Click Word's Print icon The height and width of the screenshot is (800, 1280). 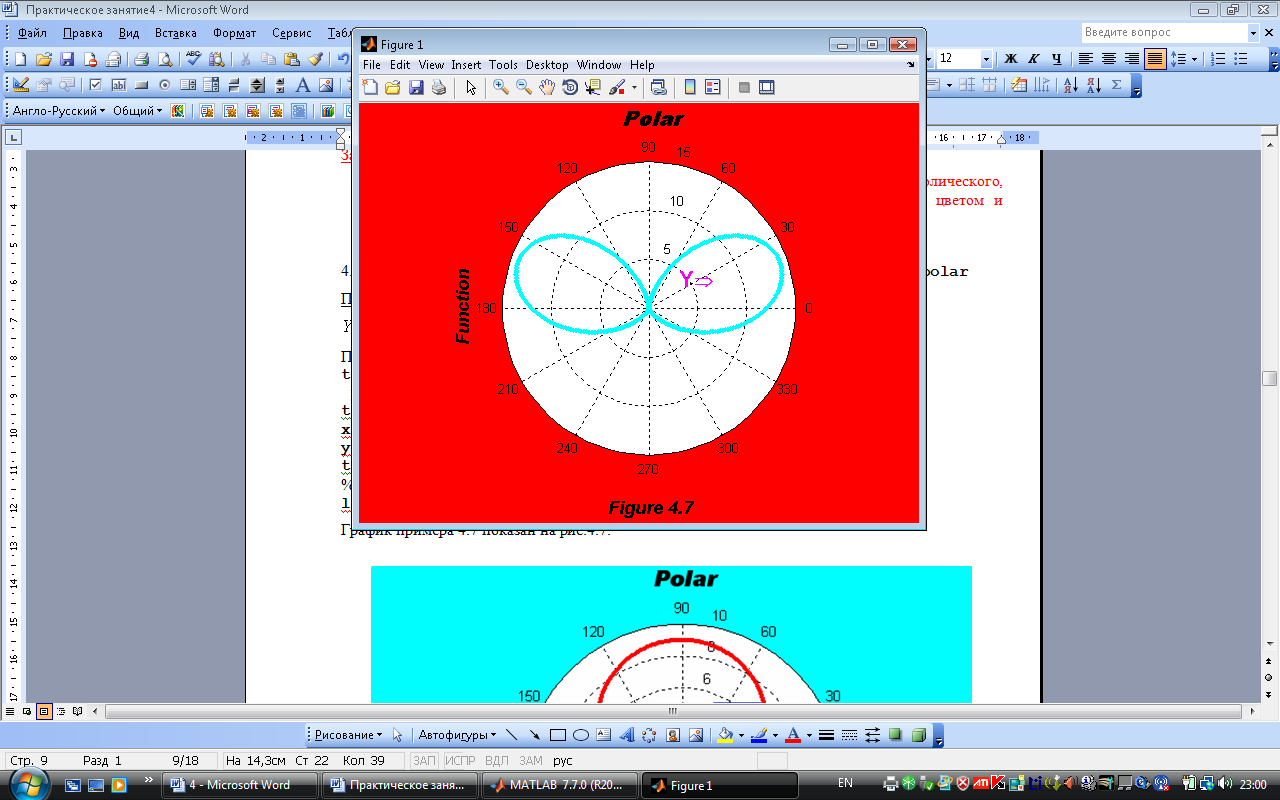[x=142, y=59]
